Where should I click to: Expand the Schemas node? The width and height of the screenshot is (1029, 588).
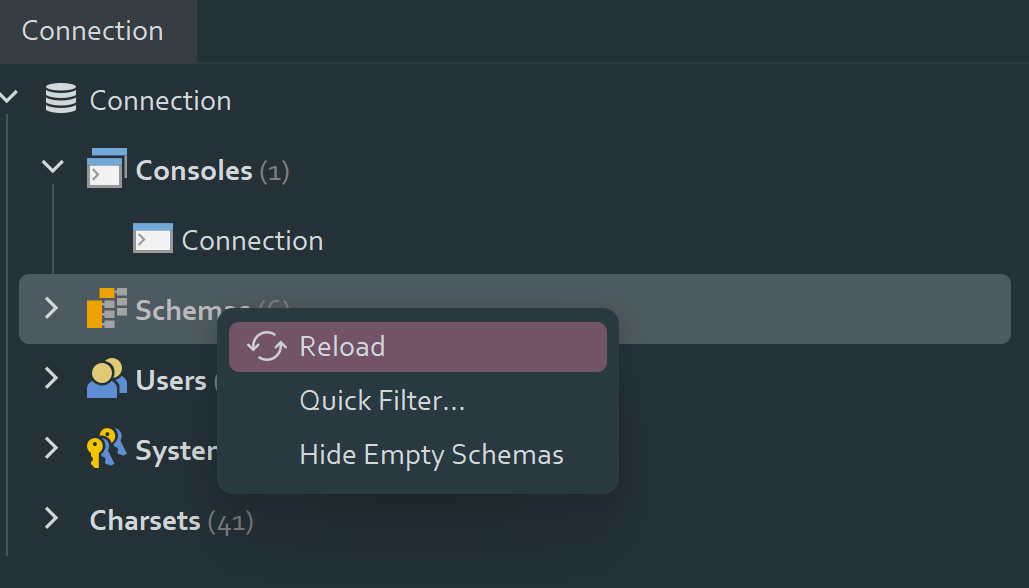[x=52, y=308]
